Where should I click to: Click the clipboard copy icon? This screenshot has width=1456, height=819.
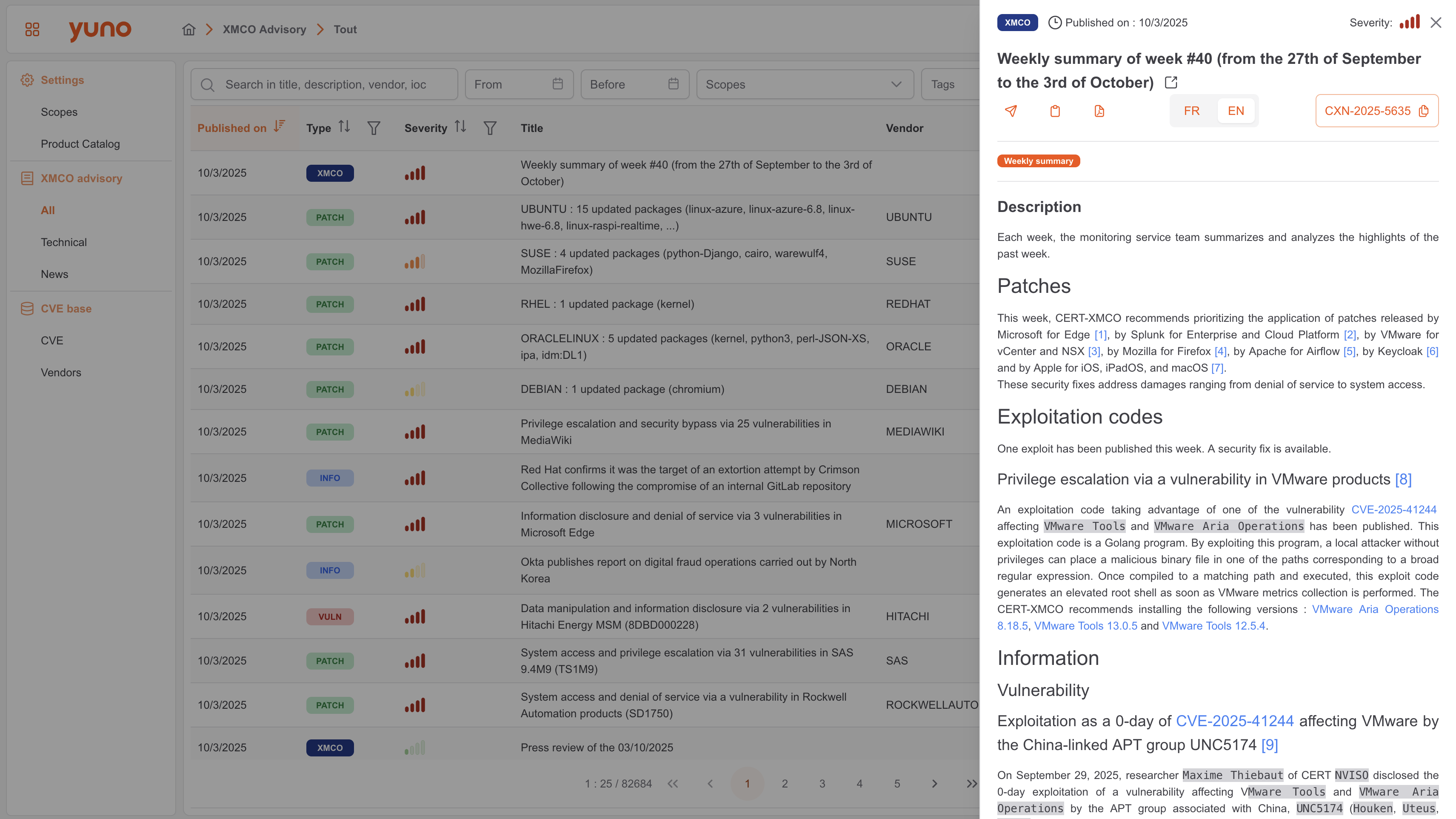pyautogui.click(x=1055, y=111)
